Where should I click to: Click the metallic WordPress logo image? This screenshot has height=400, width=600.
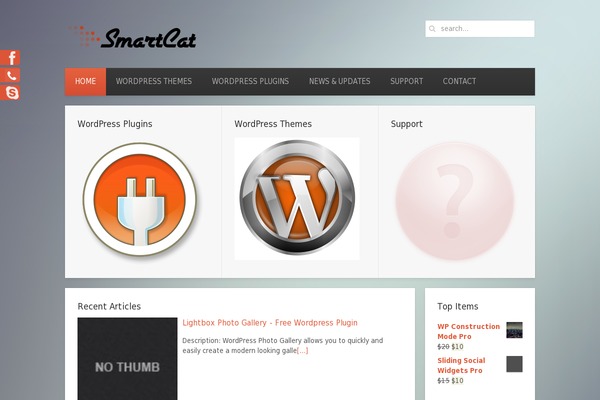297,198
